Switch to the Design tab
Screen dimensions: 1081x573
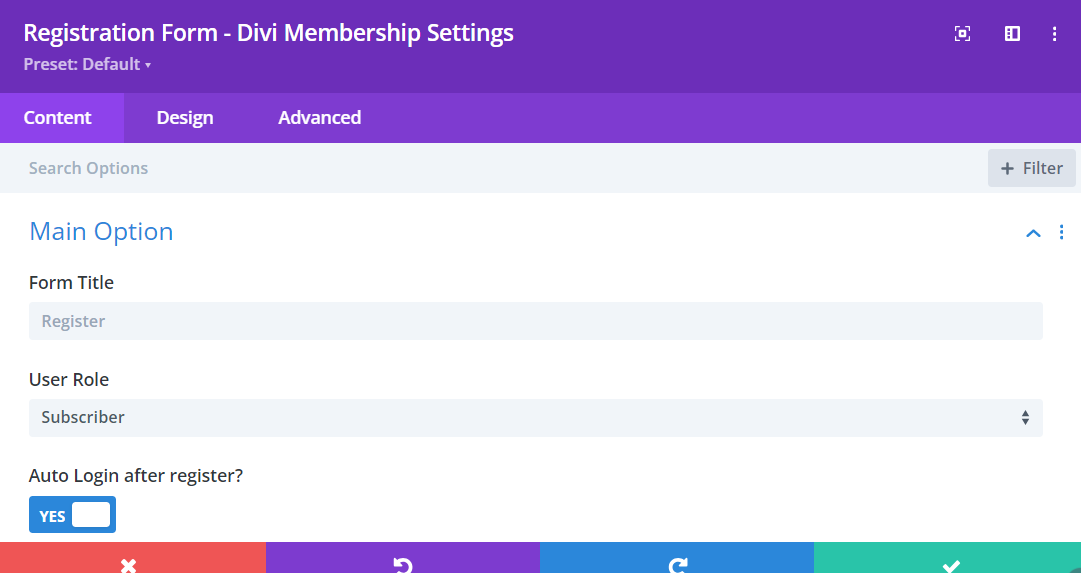(x=185, y=118)
